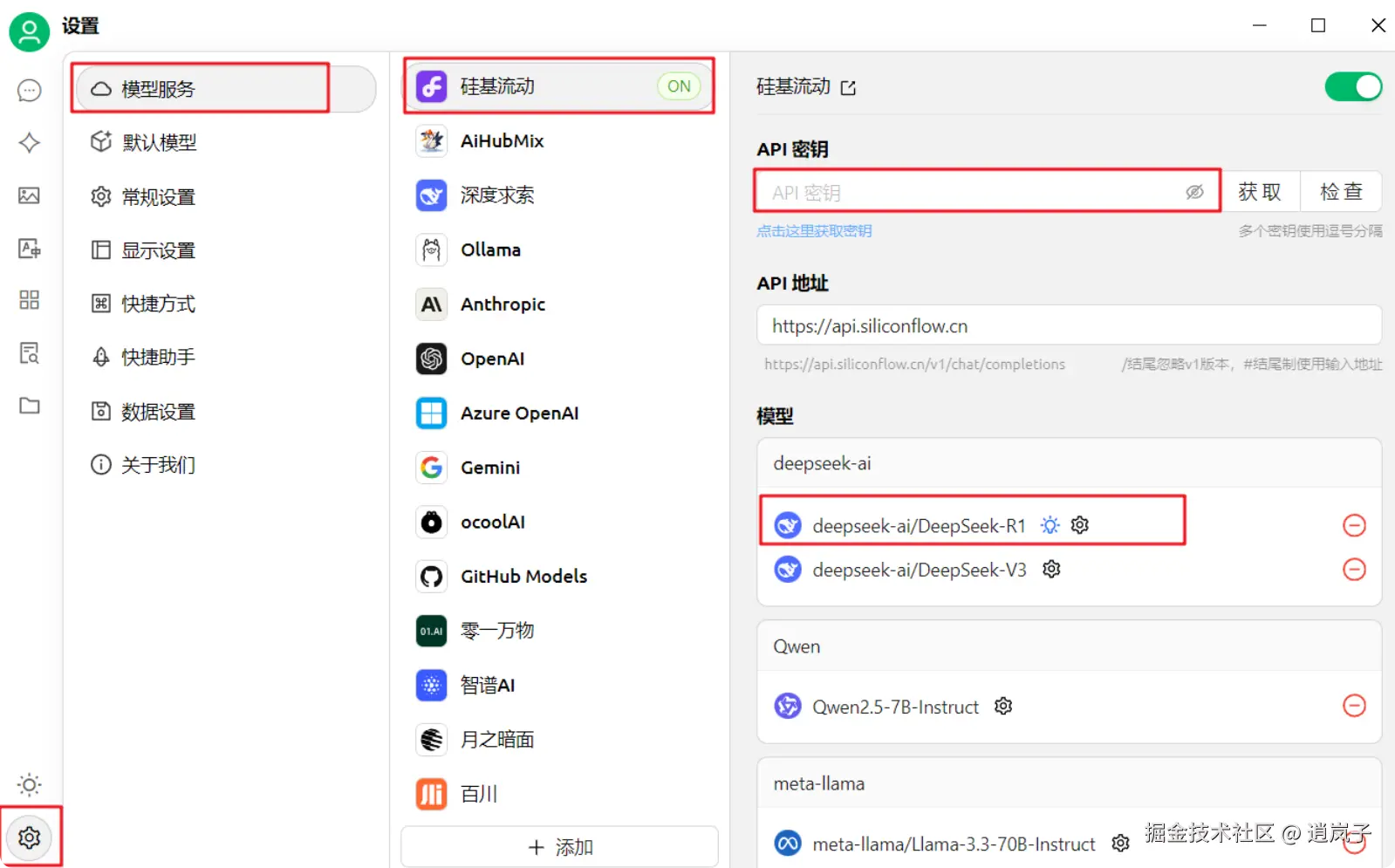Viewport: 1395px width, 868px height.
Task: Open the files folder sidebar icon
Action: click(30, 406)
